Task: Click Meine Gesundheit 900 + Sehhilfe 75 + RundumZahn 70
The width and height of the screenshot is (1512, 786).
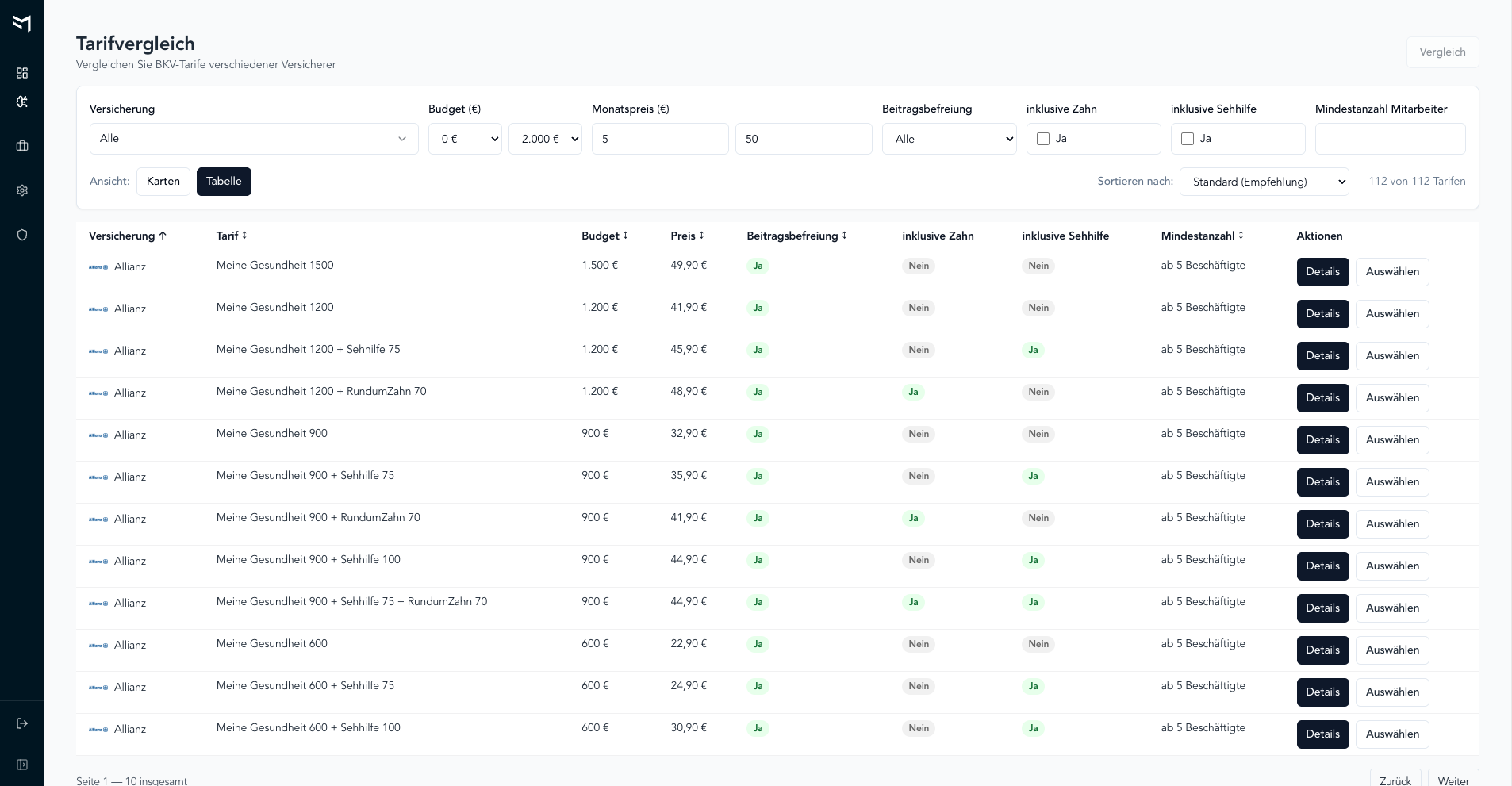Action: [352, 602]
